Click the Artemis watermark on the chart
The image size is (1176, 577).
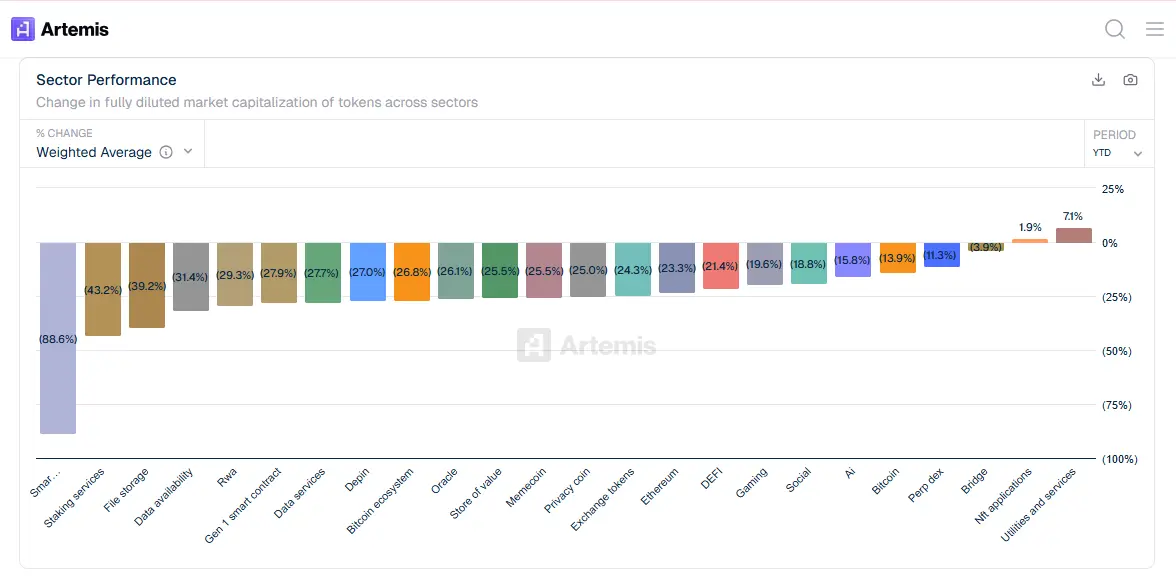(585, 345)
